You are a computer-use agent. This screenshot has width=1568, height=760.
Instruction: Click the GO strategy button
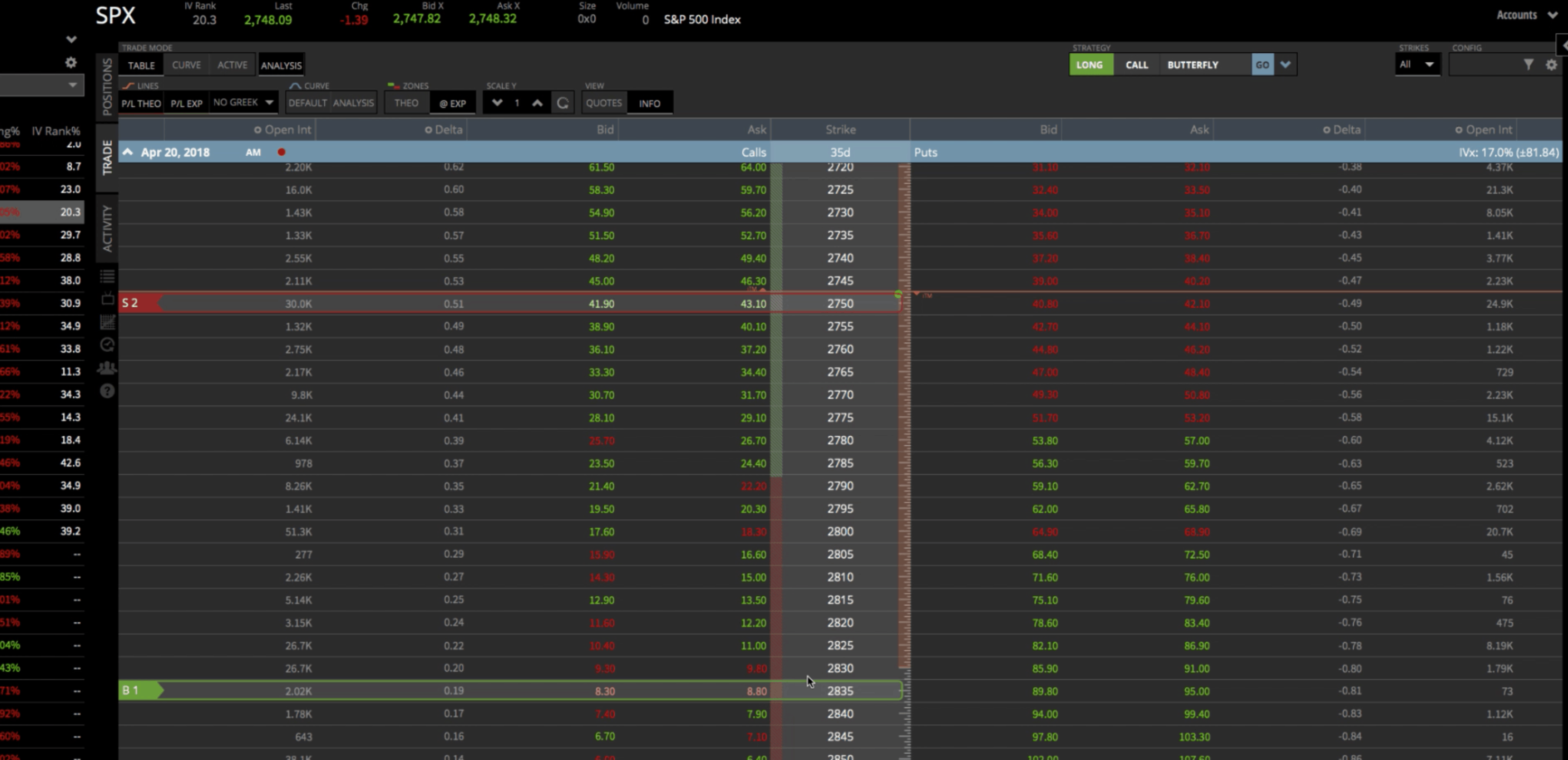[x=1262, y=65]
